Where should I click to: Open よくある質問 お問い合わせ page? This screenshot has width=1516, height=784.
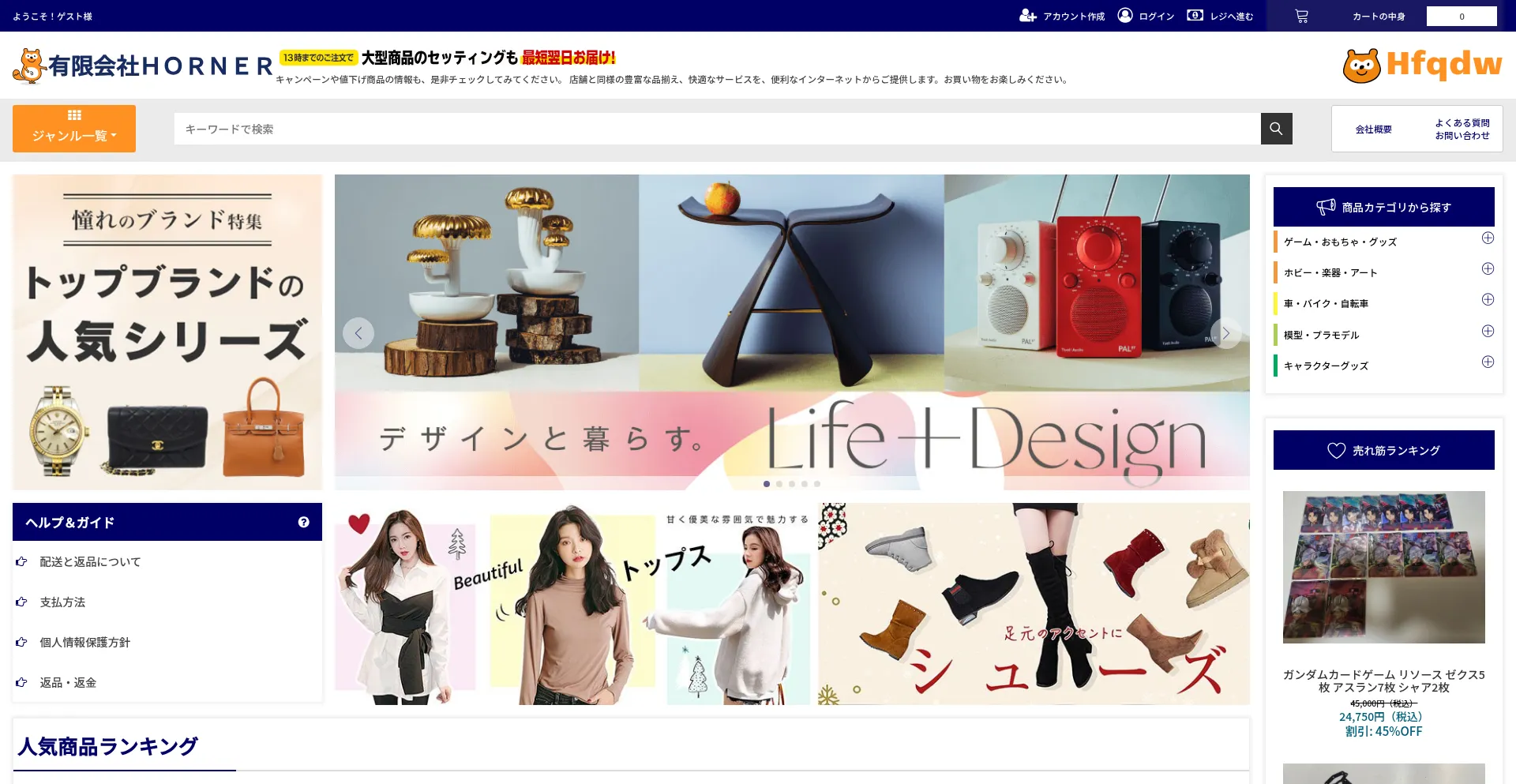[1462, 129]
